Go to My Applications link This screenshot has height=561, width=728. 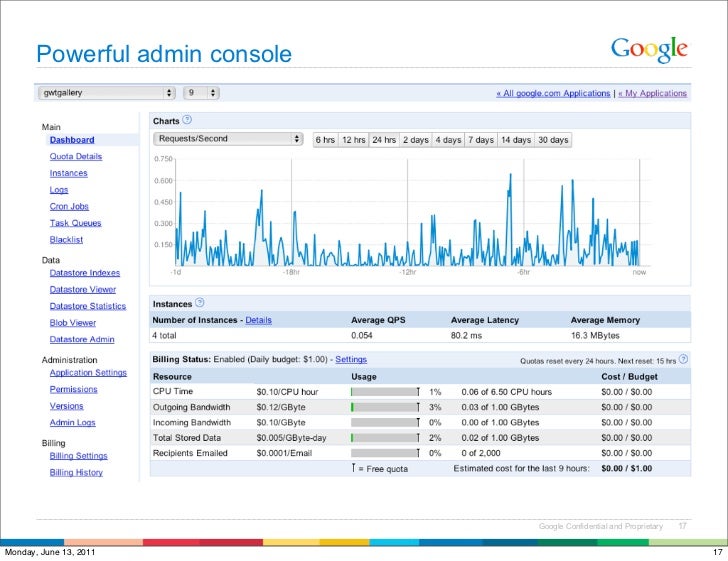[652, 93]
